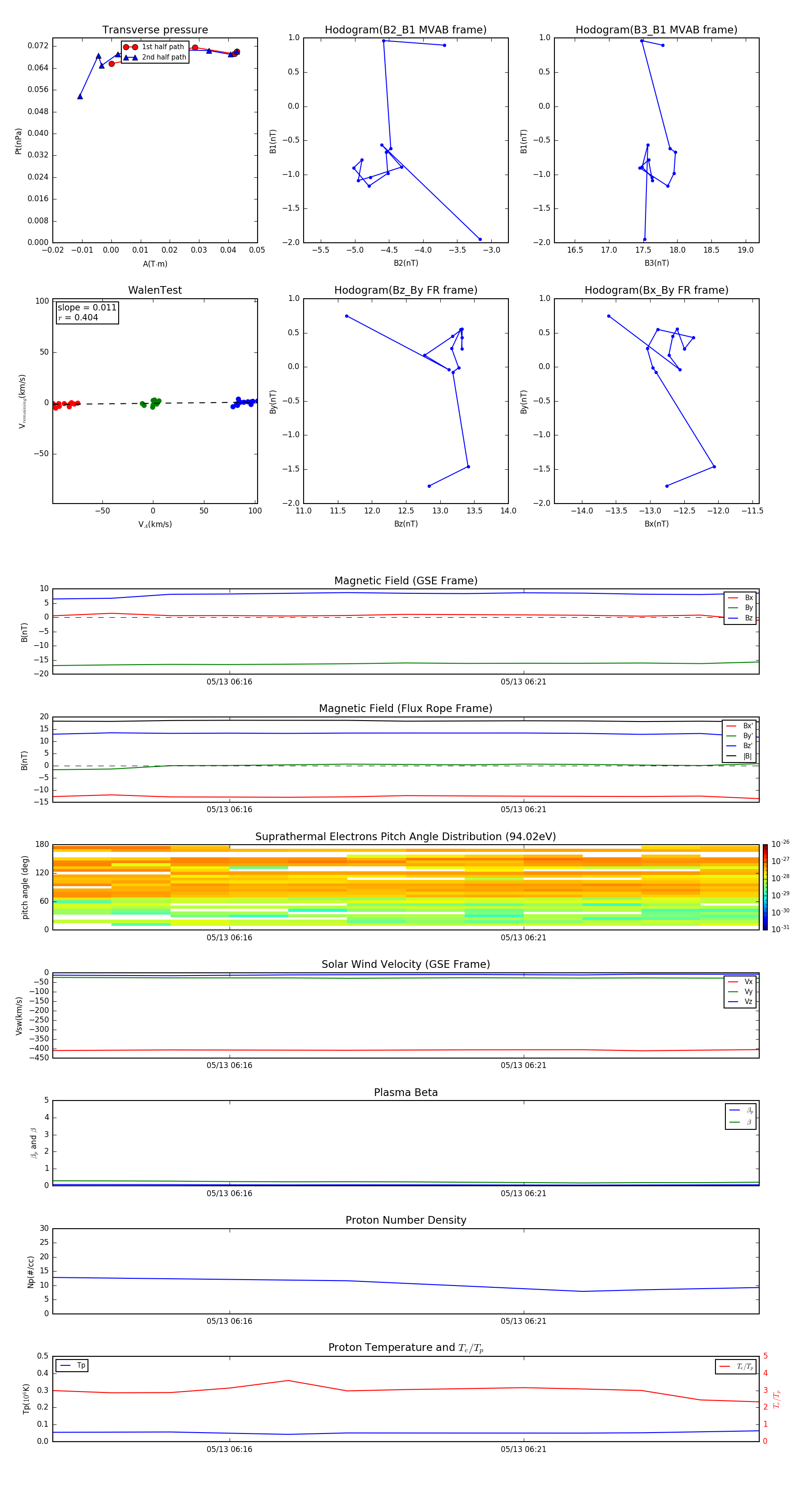Image resolution: width=812 pixels, height=1489 pixels.
Task: Click the Magnetic Field (GSE Frame) title
Action: (x=406, y=581)
